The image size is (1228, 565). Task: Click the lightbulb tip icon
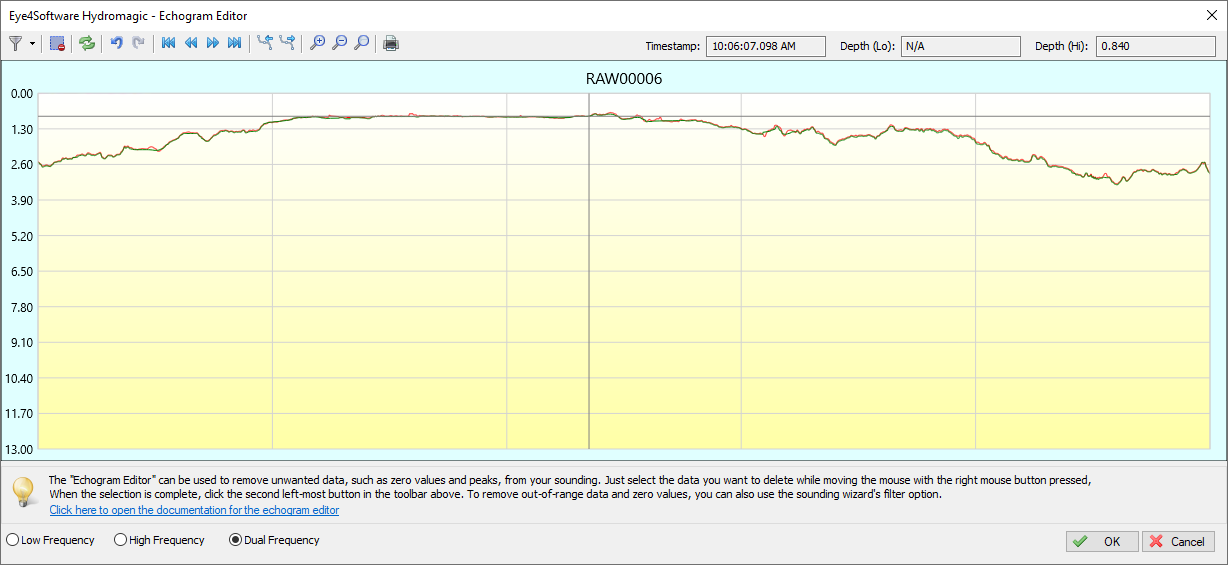[23, 492]
